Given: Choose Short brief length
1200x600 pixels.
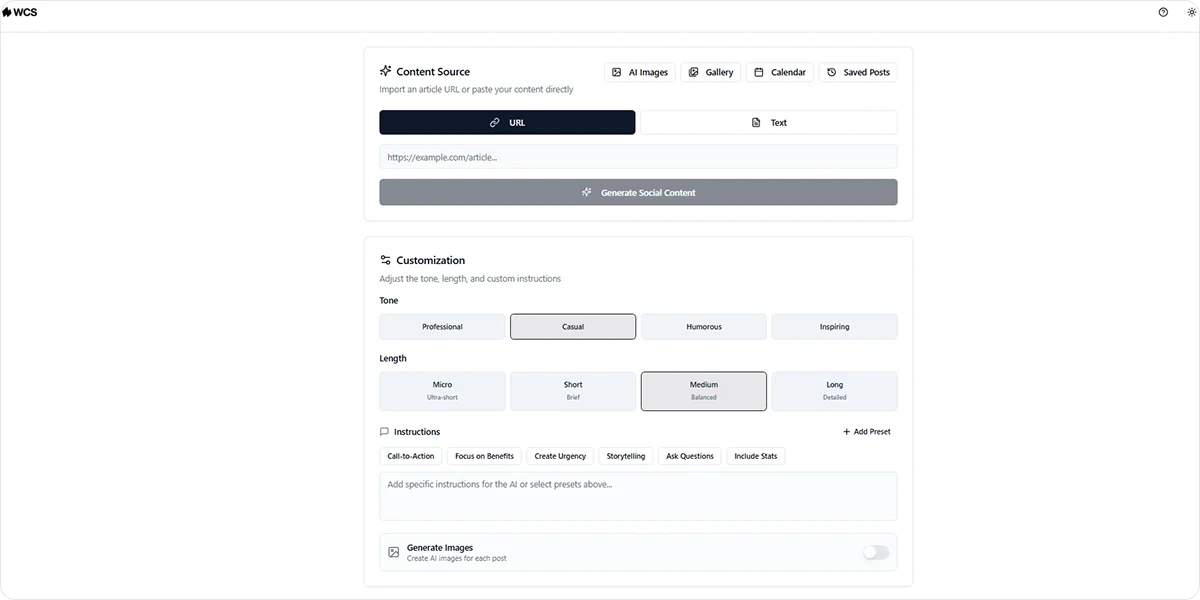Looking at the screenshot, I should [573, 391].
